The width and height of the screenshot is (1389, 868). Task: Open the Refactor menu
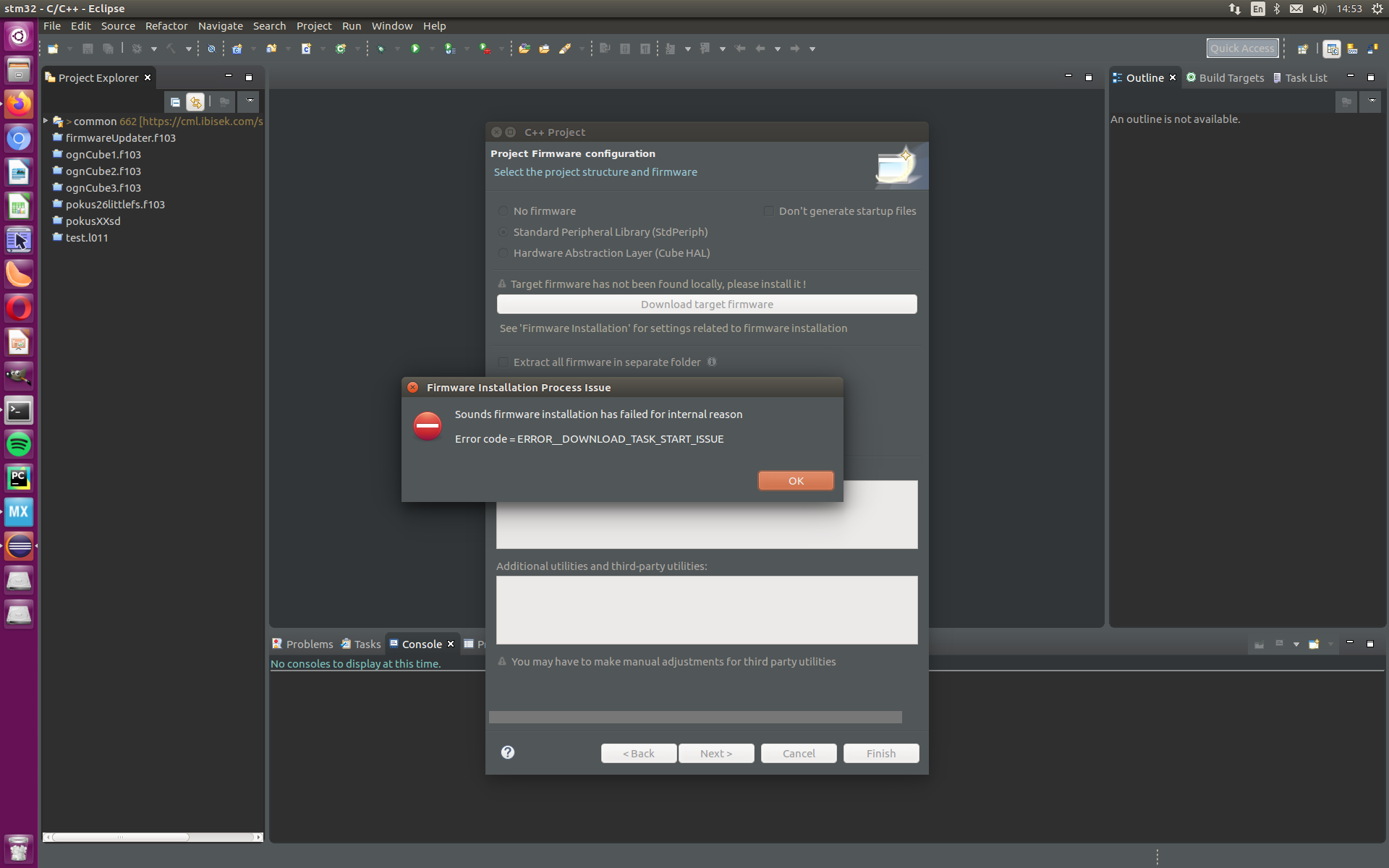click(x=166, y=26)
